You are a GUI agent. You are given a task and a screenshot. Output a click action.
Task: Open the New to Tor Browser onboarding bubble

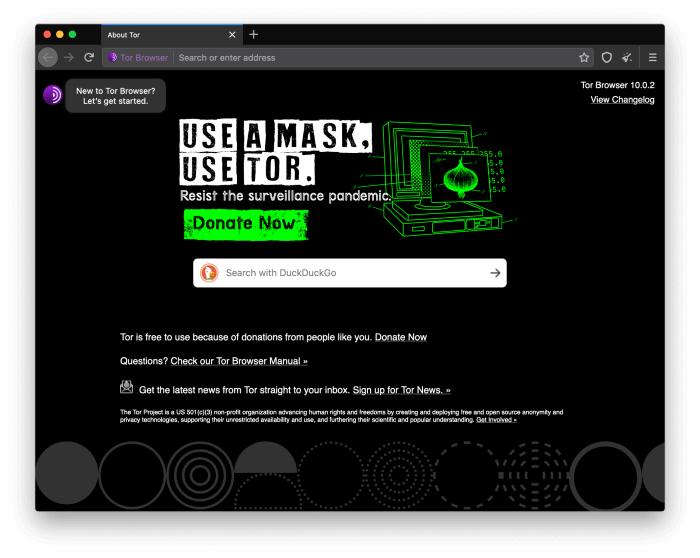116,96
